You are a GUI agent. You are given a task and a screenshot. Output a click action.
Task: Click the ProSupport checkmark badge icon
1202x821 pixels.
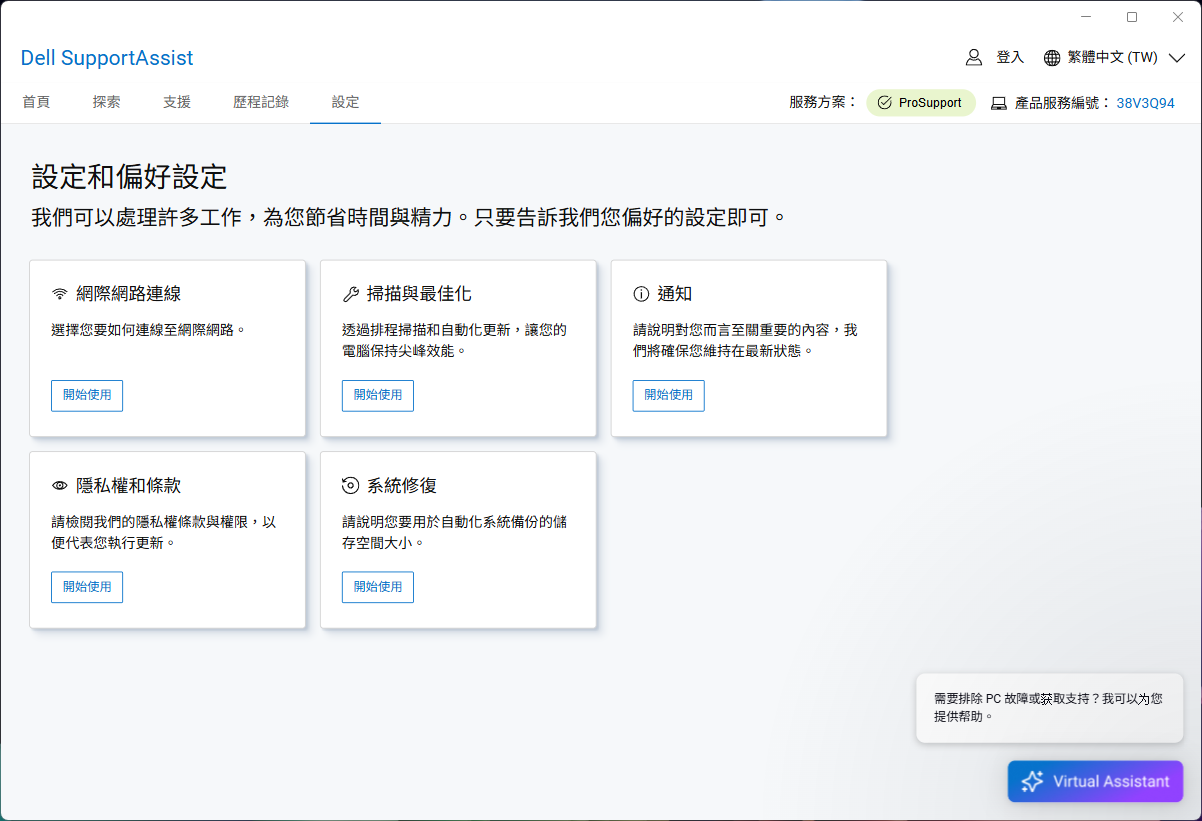point(884,103)
